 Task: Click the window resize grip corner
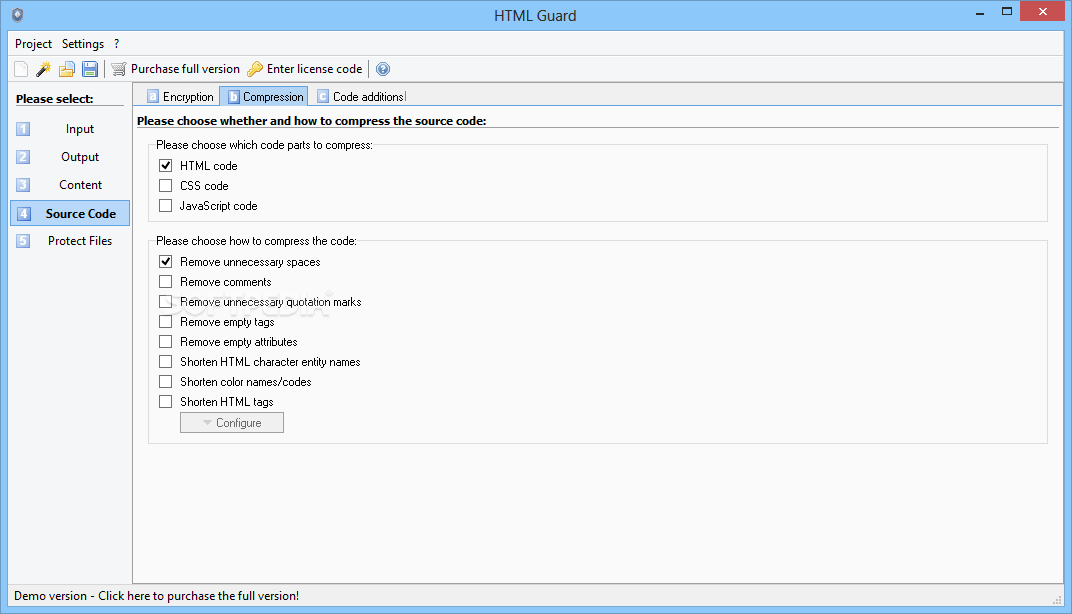coord(1057,600)
